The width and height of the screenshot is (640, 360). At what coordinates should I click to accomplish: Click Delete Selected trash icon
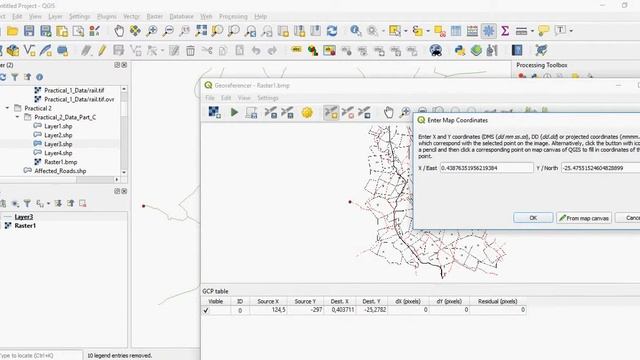click(190, 51)
